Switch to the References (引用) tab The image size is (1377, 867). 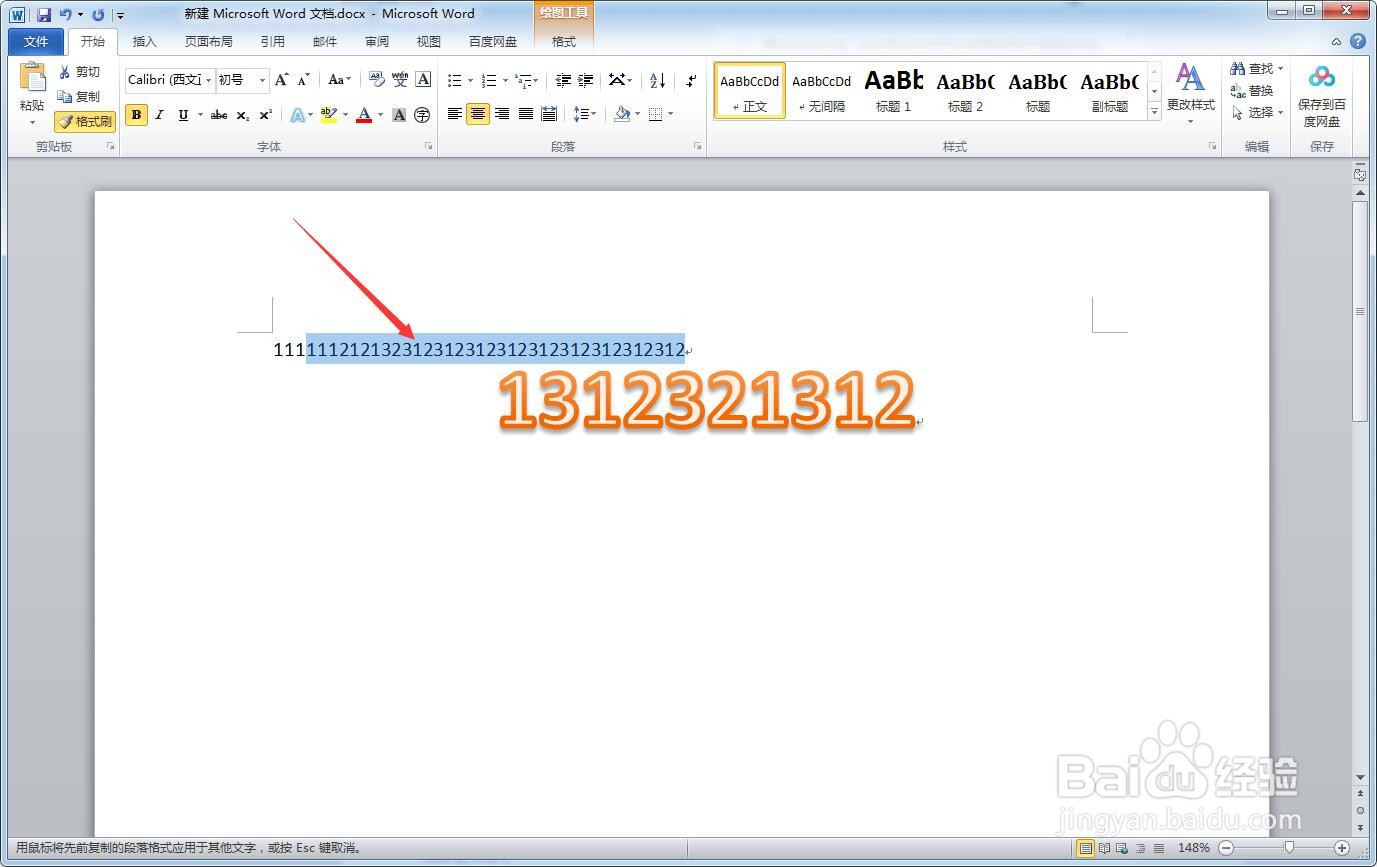click(x=273, y=41)
